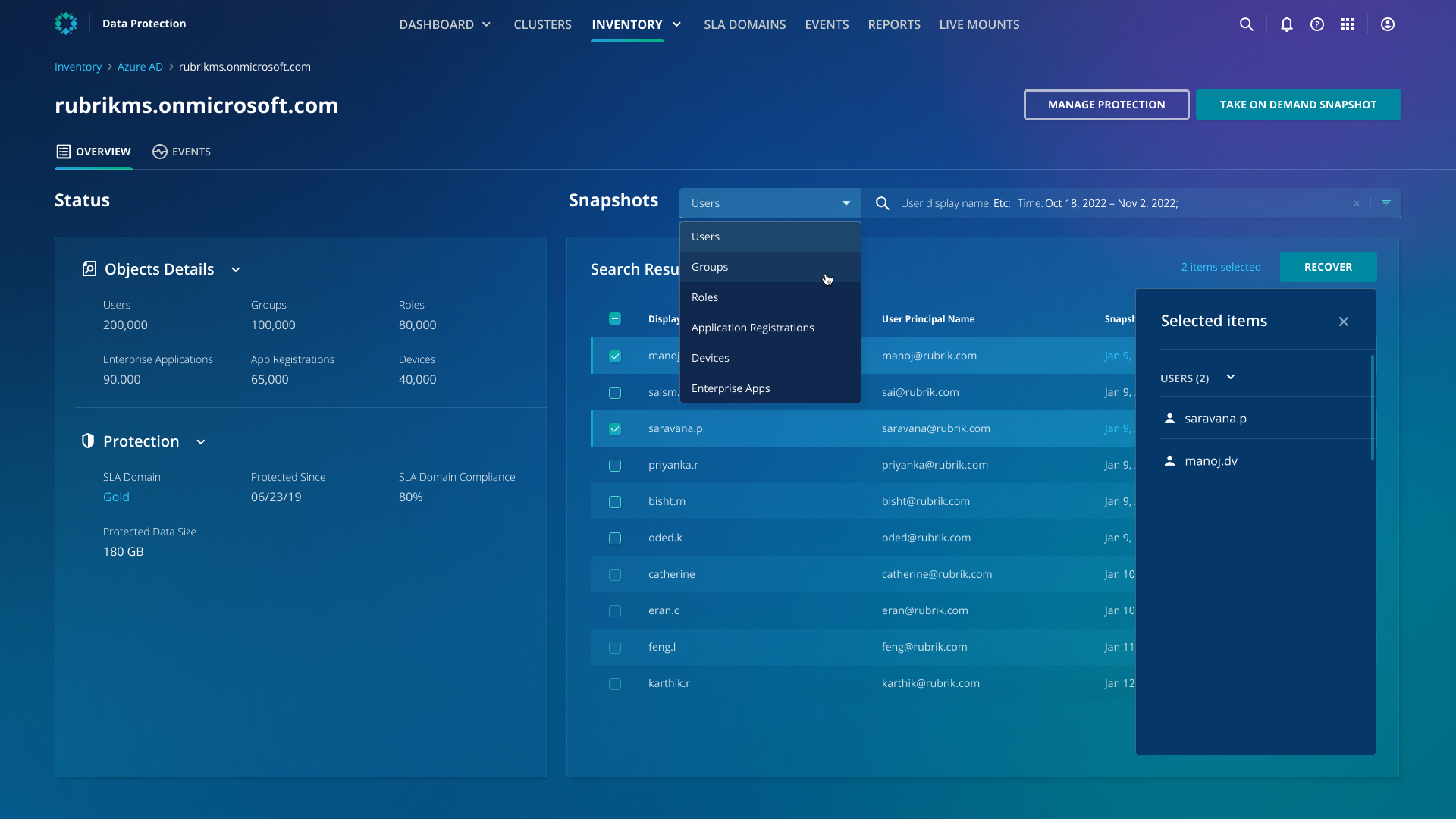This screenshot has height=819, width=1456.
Task: Click the Protection shield icon
Action: (x=88, y=441)
